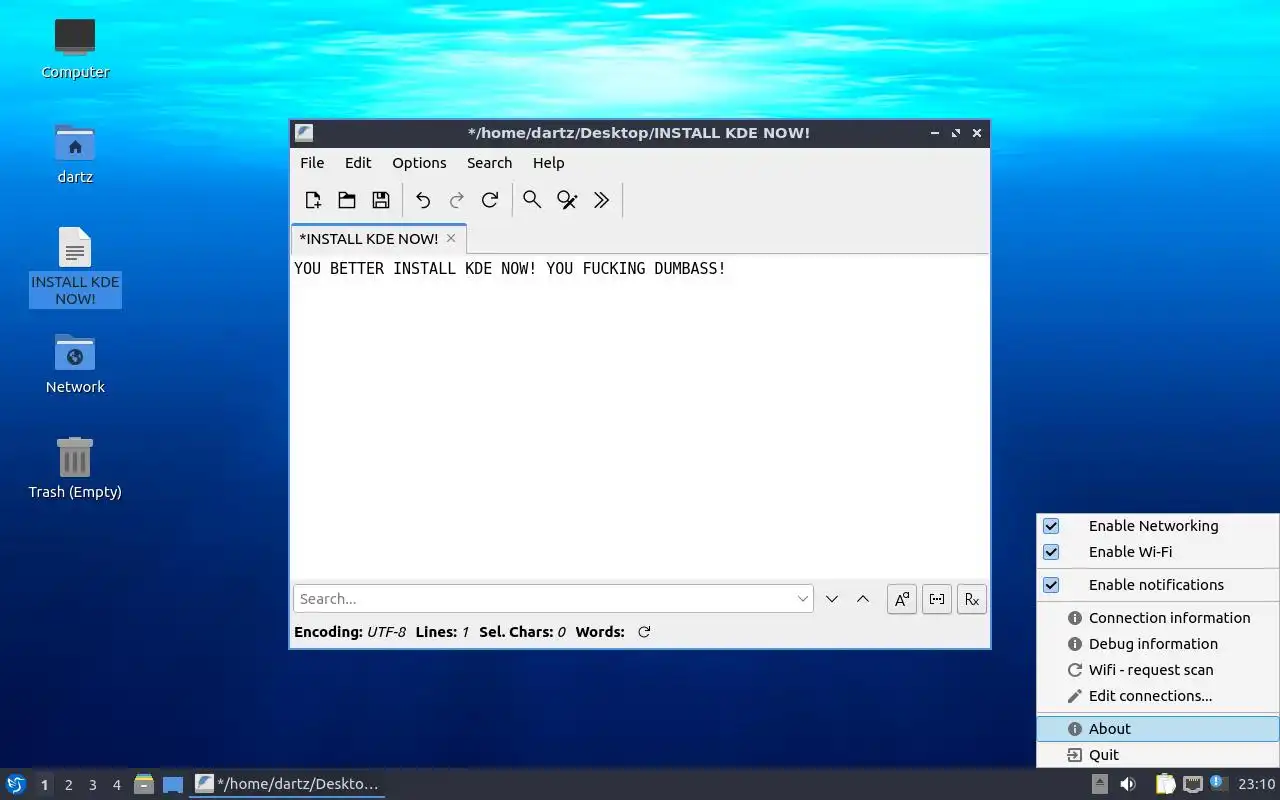Click the 23:10 panel clock
Viewport: 1280px width, 800px height.
click(x=1257, y=784)
